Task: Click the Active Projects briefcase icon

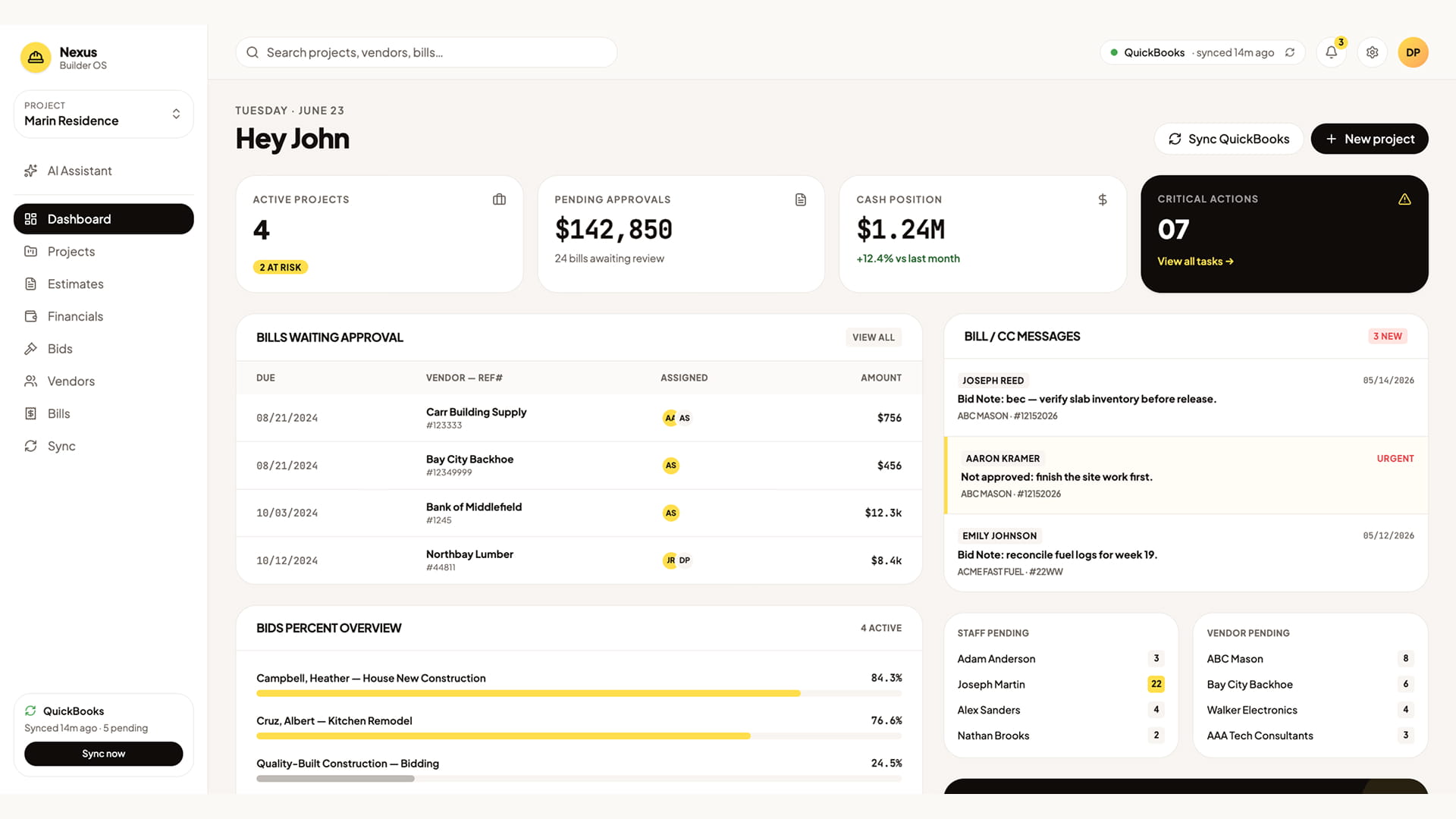Action: pyautogui.click(x=499, y=199)
